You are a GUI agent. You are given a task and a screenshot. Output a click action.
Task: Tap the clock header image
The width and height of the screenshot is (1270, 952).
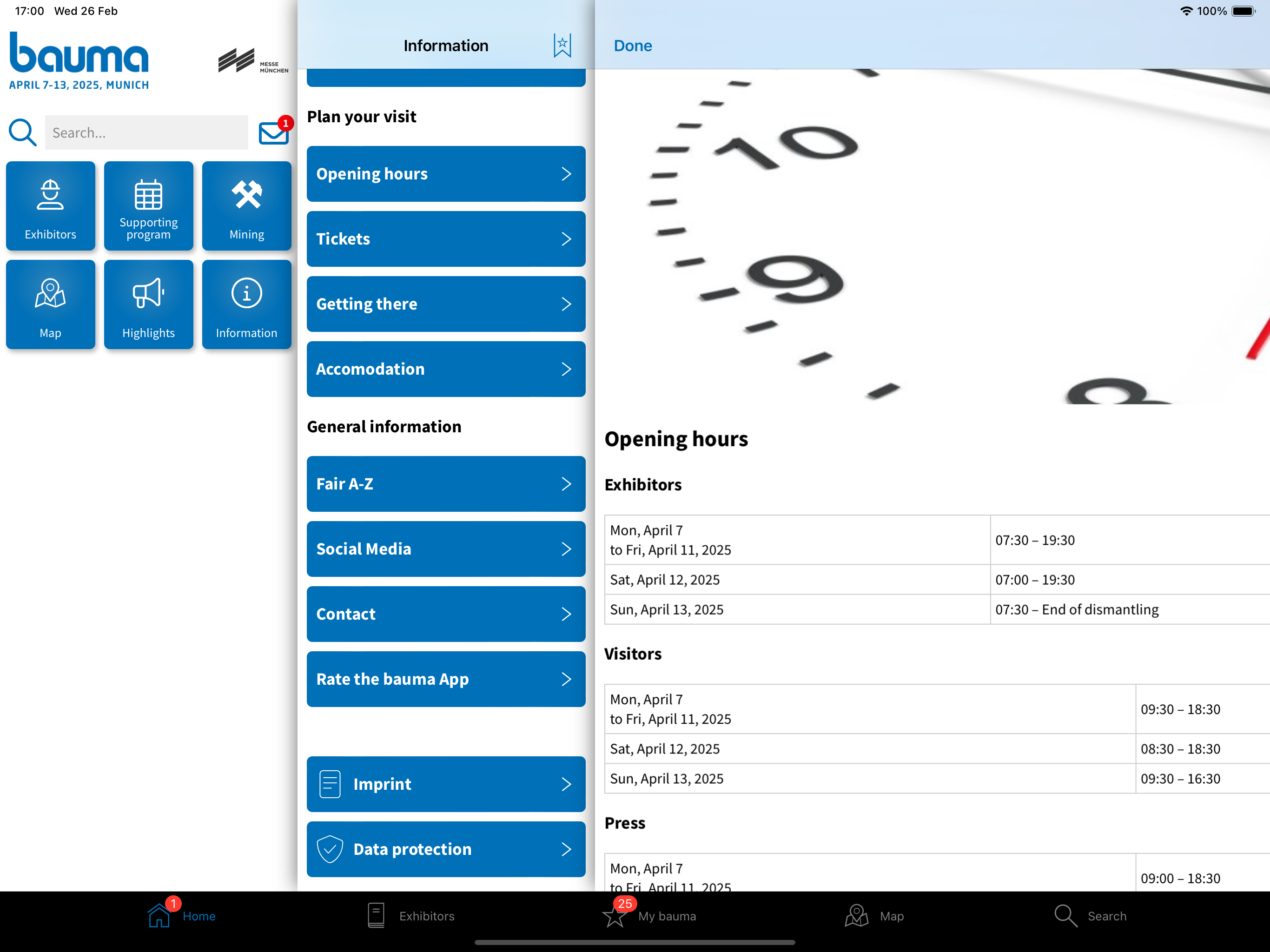click(933, 237)
